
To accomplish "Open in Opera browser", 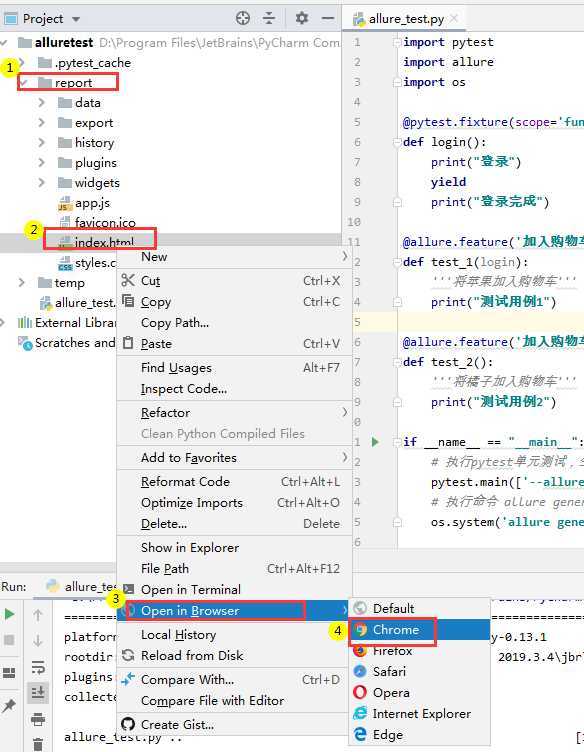I will [420, 693].
